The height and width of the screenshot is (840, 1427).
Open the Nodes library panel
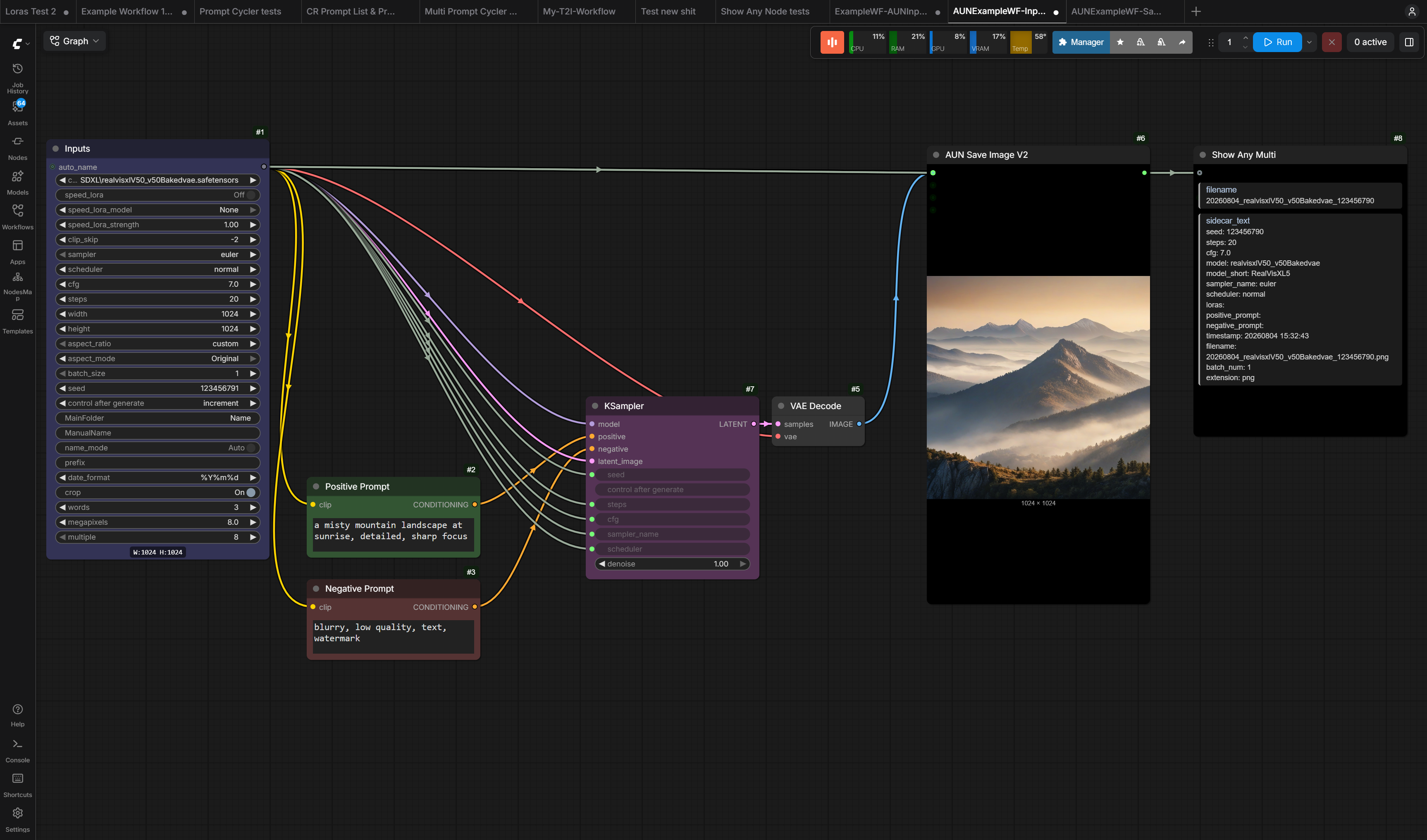tap(17, 148)
